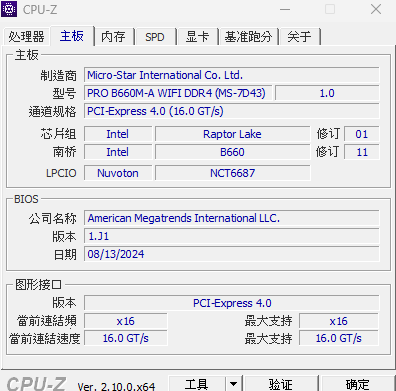Click the model revision value 1.0
This screenshot has width=396, height=391.
pyautogui.click(x=327, y=93)
